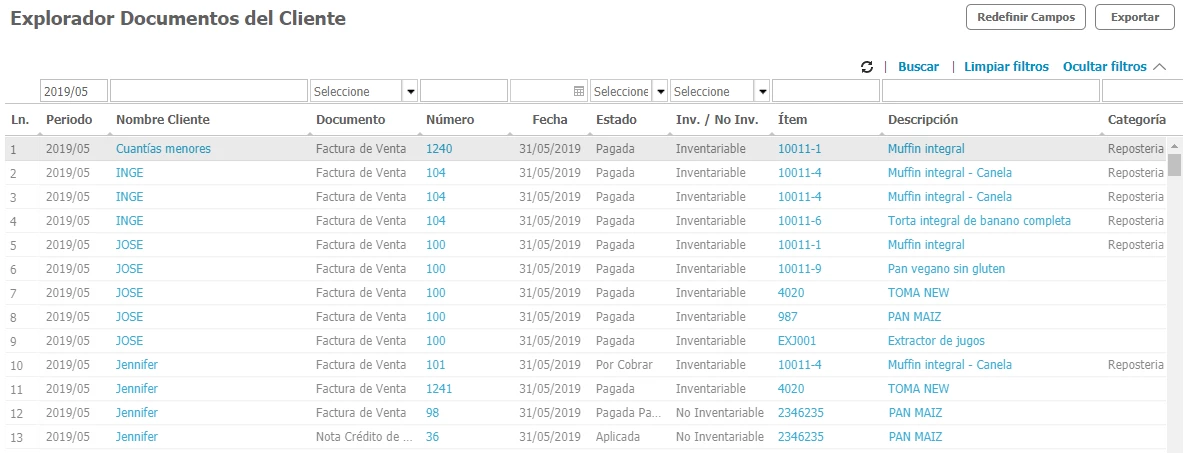Click the Redefinir Campos button
The width and height of the screenshot is (1185, 453).
coord(1026,17)
